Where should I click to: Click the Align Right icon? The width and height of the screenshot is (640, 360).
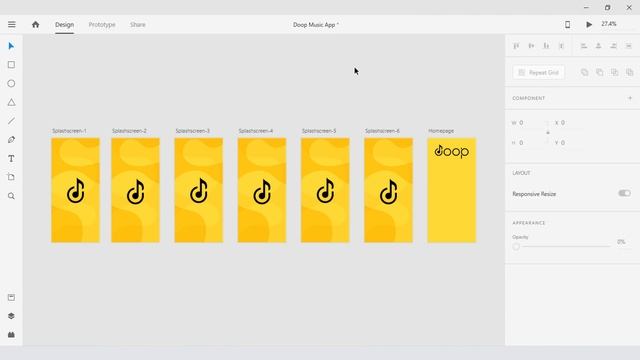tap(613, 46)
